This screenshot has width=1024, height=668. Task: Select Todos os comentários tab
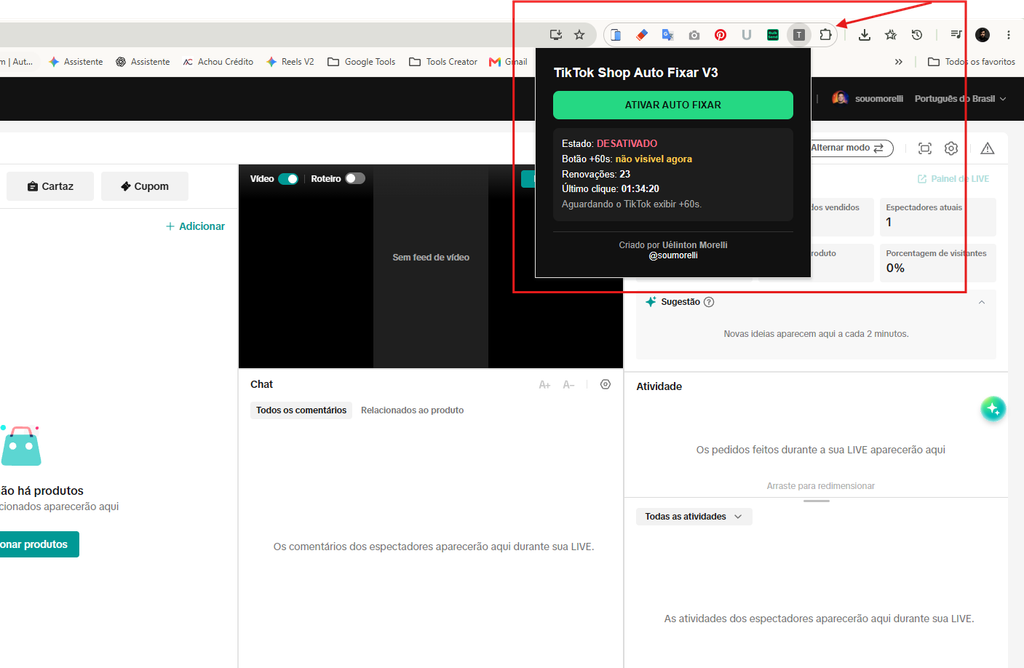[x=301, y=410]
